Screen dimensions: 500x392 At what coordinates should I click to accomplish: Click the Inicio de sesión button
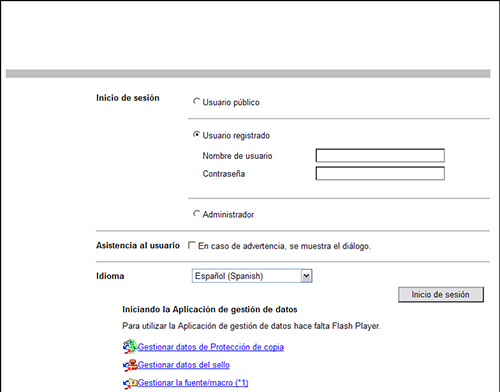tap(441, 295)
